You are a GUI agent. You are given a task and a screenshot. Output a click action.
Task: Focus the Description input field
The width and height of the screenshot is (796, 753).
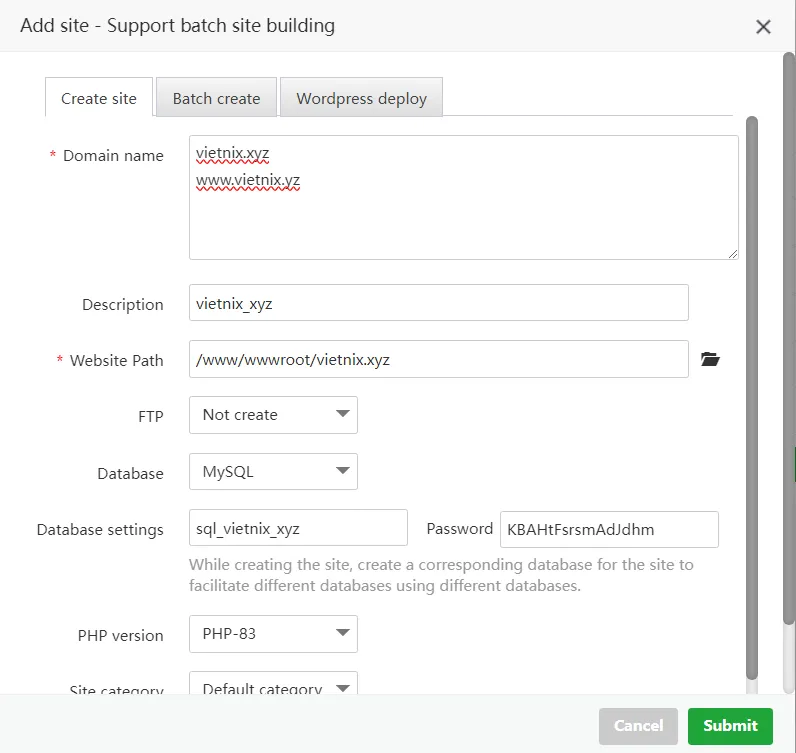click(x=438, y=303)
